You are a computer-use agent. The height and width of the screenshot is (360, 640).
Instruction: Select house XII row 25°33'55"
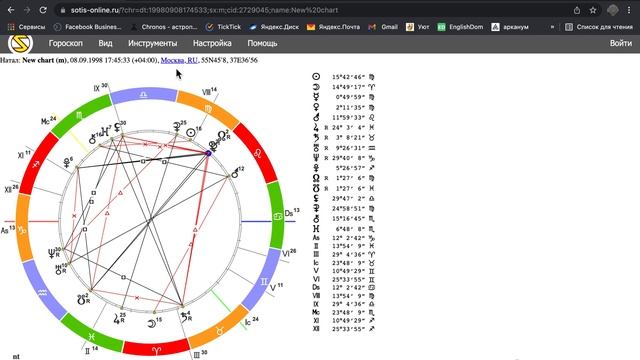coord(343,329)
